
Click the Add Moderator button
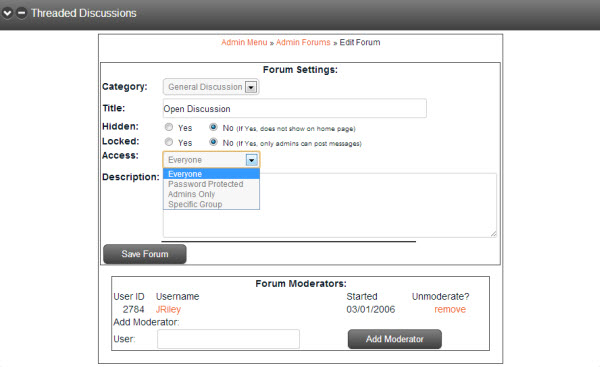[x=395, y=339]
